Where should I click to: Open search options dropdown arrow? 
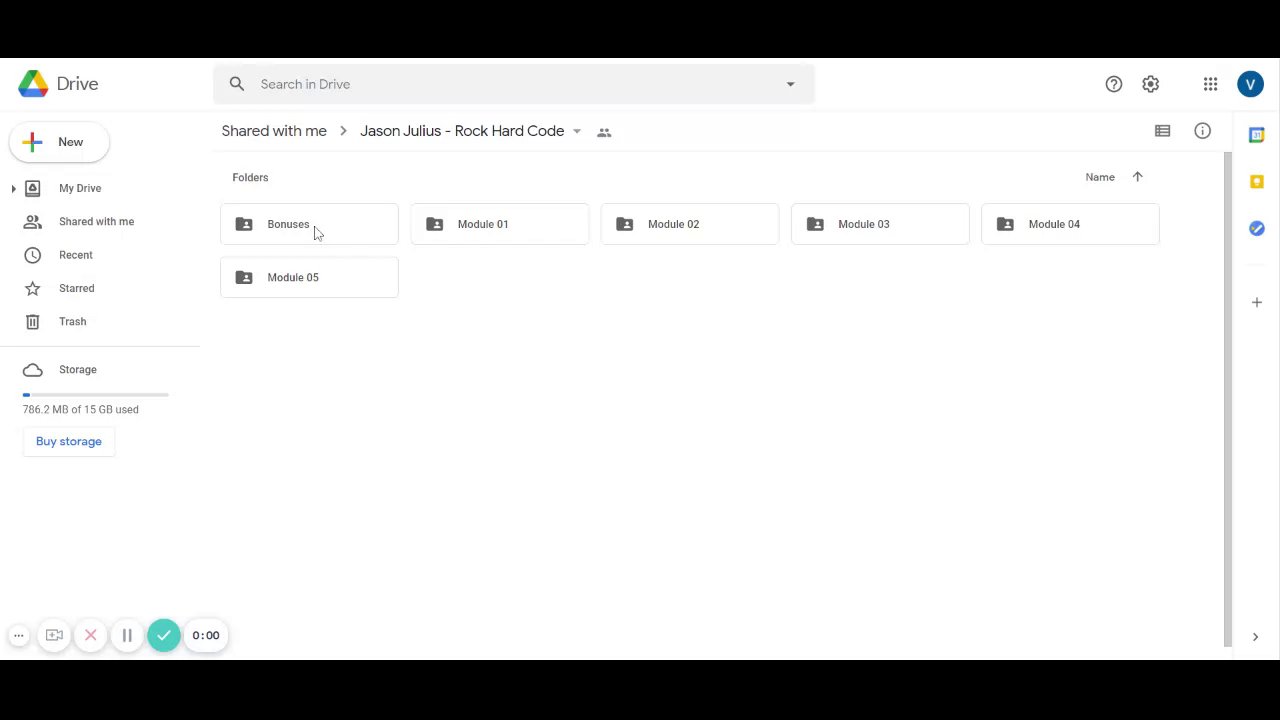[x=790, y=84]
